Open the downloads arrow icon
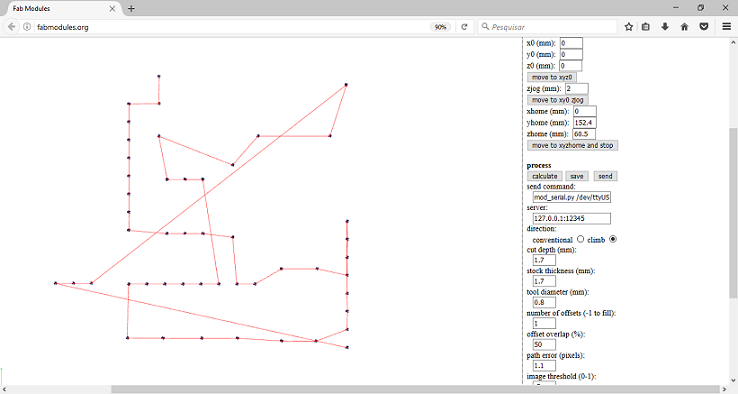Viewport: 738px width, 394px height. tap(665, 27)
